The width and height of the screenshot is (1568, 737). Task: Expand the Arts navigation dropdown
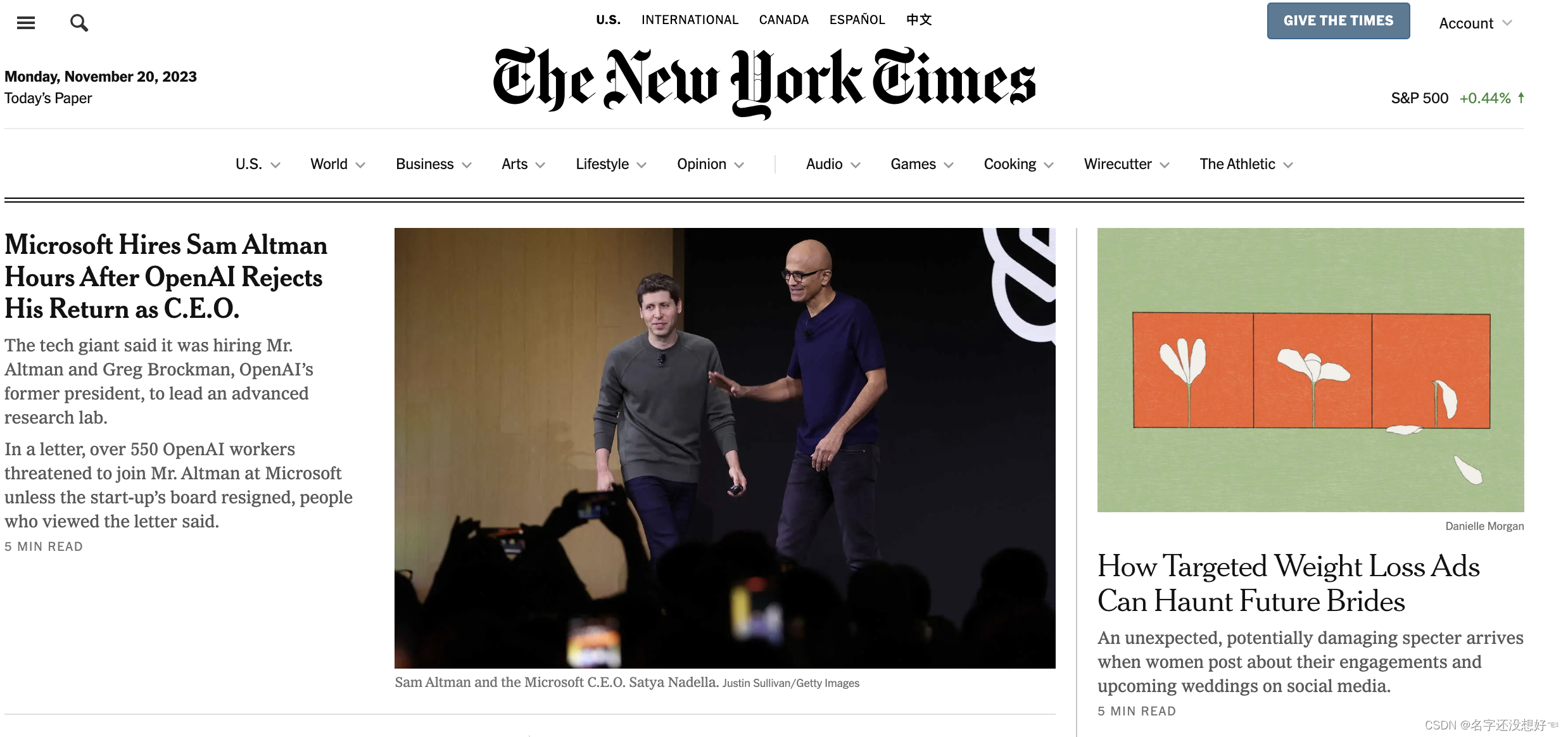521,163
